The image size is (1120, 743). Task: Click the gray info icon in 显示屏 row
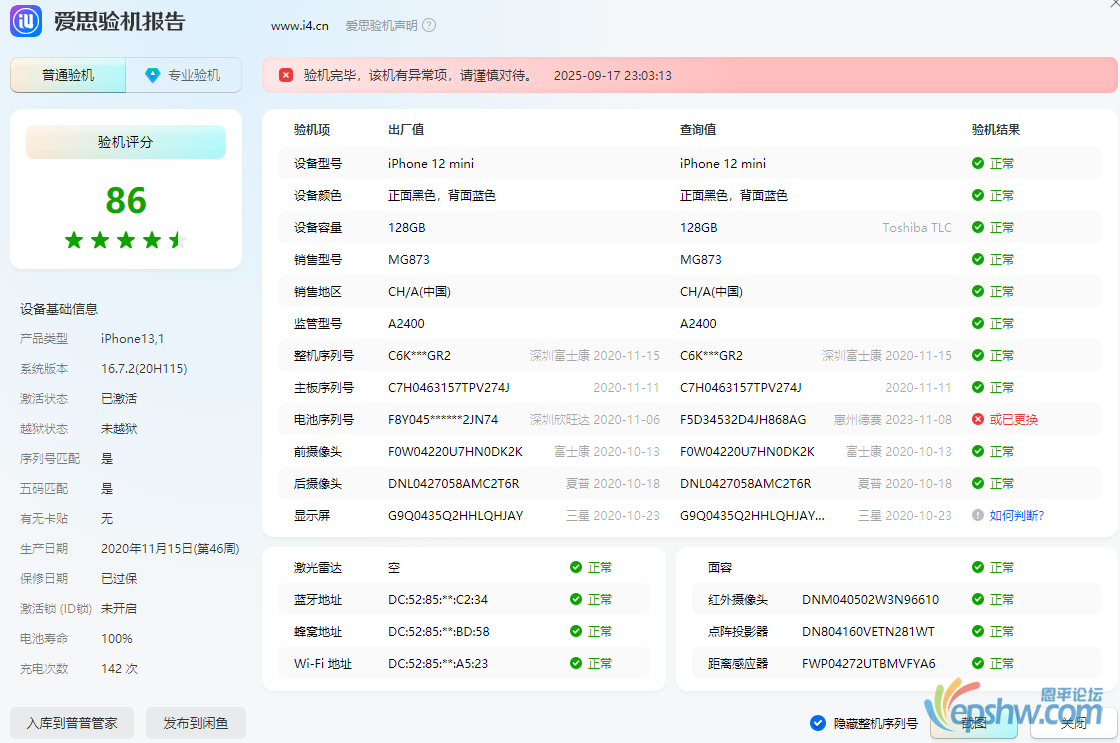click(x=978, y=515)
